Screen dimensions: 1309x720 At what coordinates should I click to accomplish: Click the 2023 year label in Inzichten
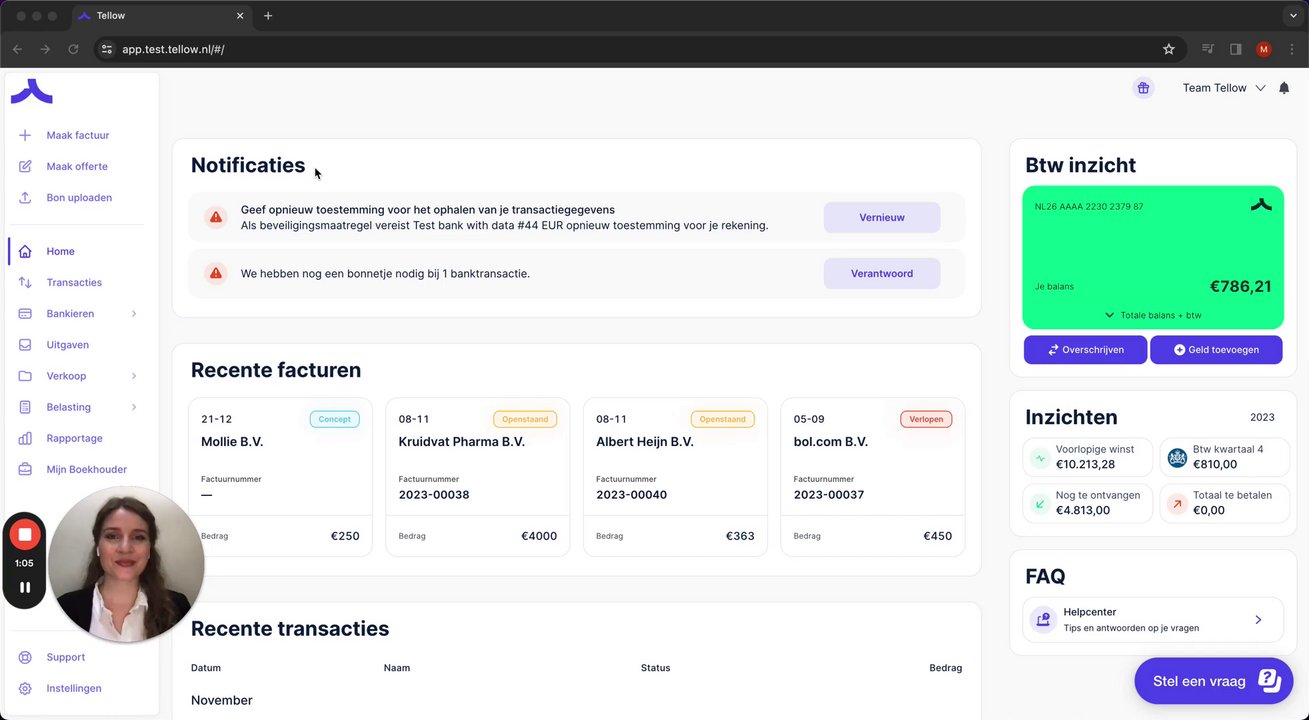pyautogui.click(x=1262, y=417)
